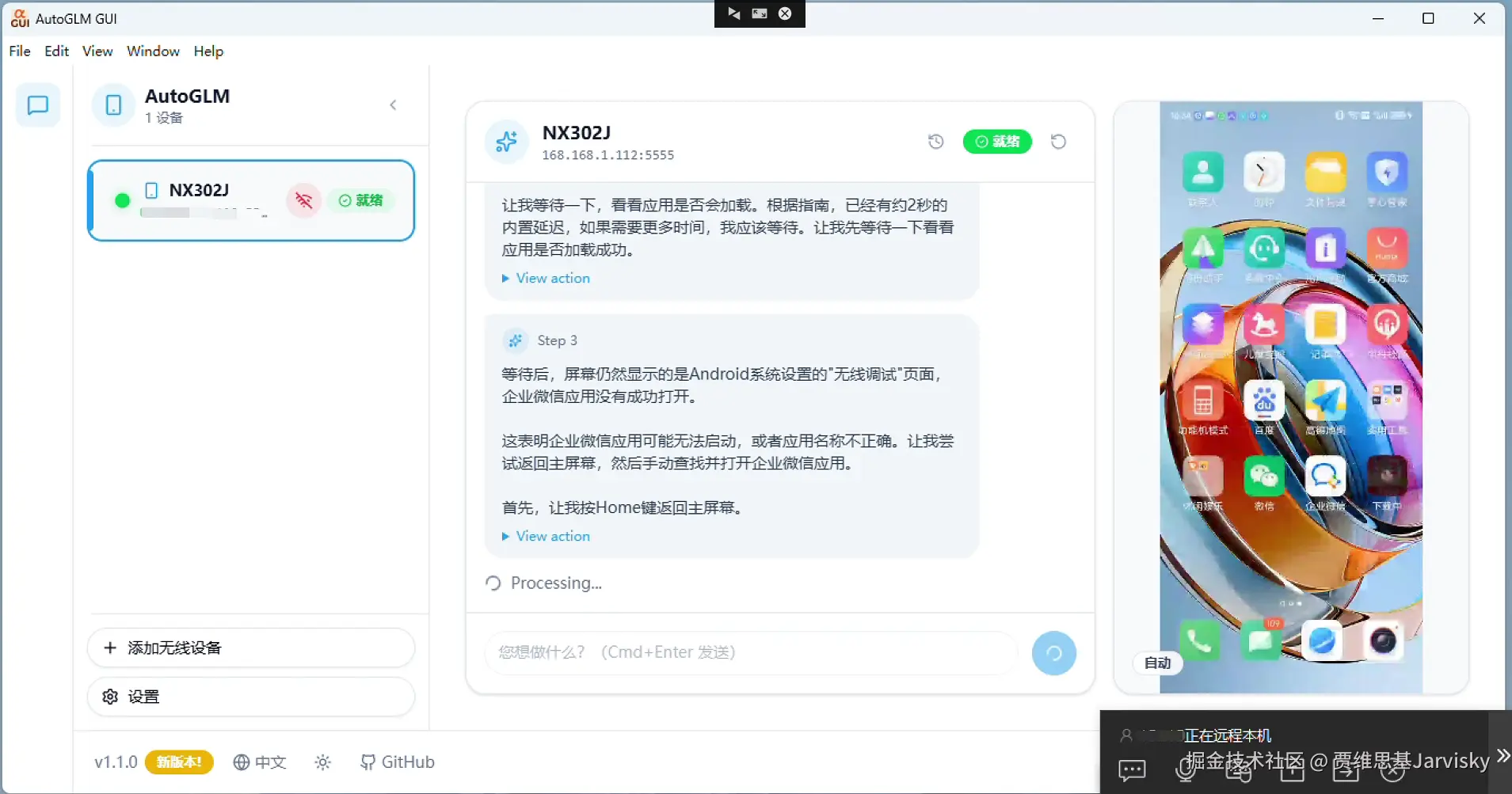Click 添加无线设备 button

click(x=251, y=648)
